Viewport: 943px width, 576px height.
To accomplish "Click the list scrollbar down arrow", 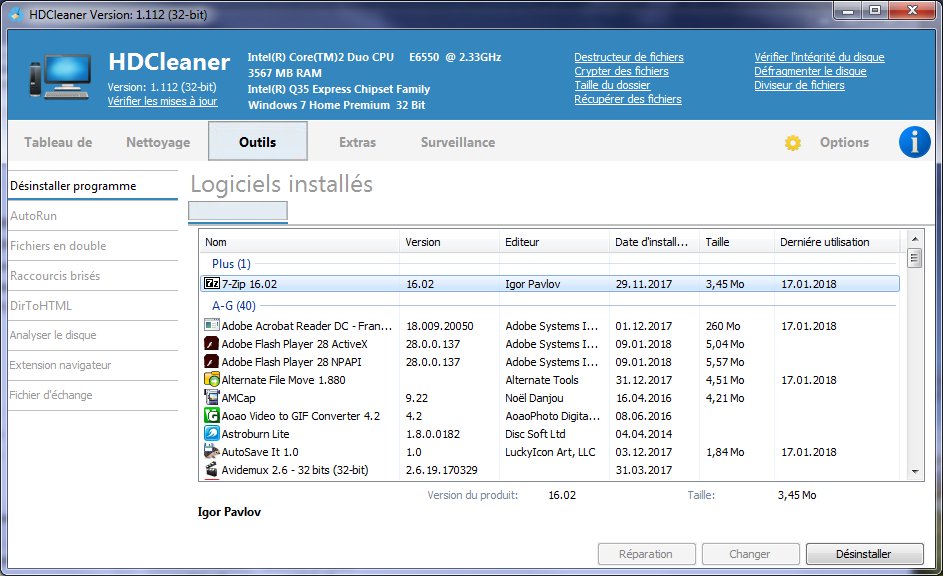I will (x=915, y=472).
